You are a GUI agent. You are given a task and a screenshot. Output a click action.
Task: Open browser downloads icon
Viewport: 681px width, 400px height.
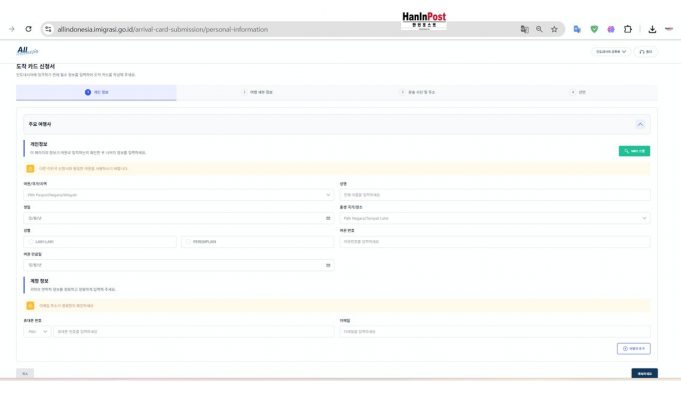651,29
